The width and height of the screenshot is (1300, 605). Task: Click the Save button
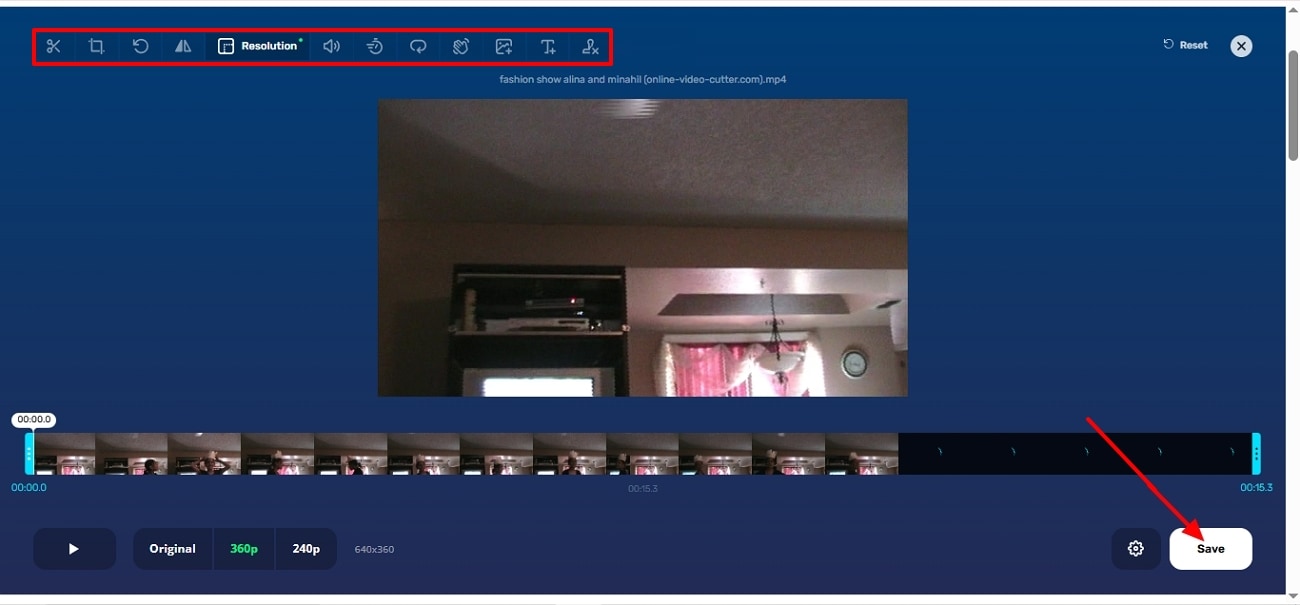1210,548
